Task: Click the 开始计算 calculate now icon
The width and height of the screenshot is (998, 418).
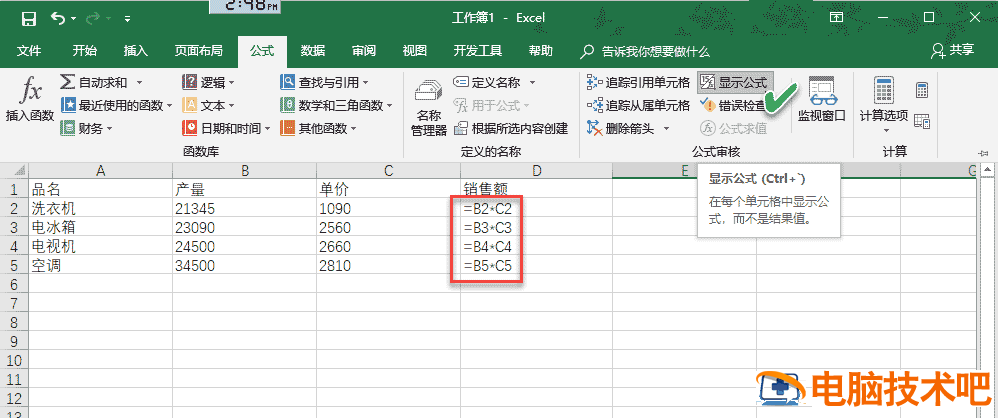Action: click(922, 90)
